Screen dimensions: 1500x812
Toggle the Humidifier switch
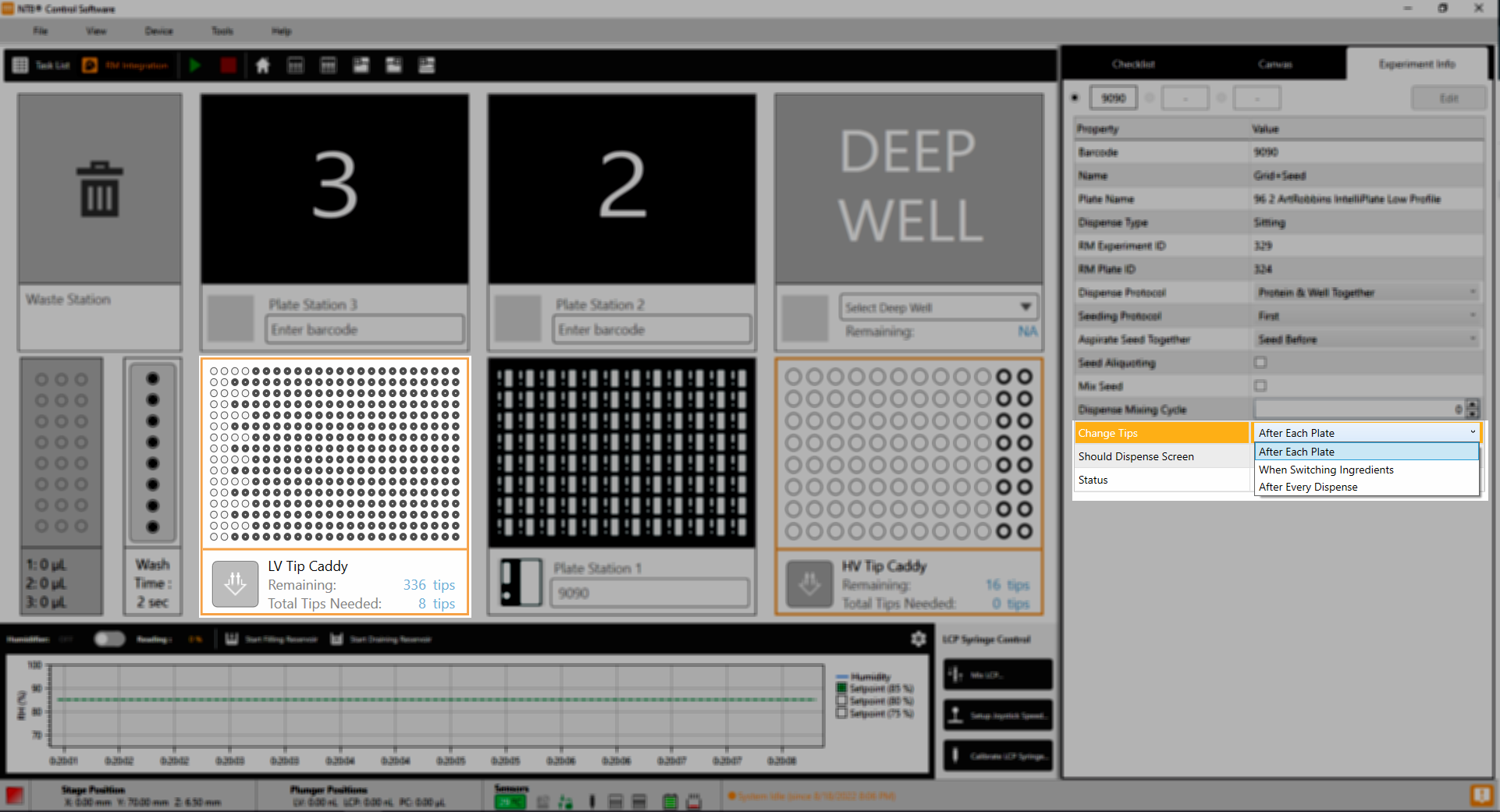coord(109,639)
